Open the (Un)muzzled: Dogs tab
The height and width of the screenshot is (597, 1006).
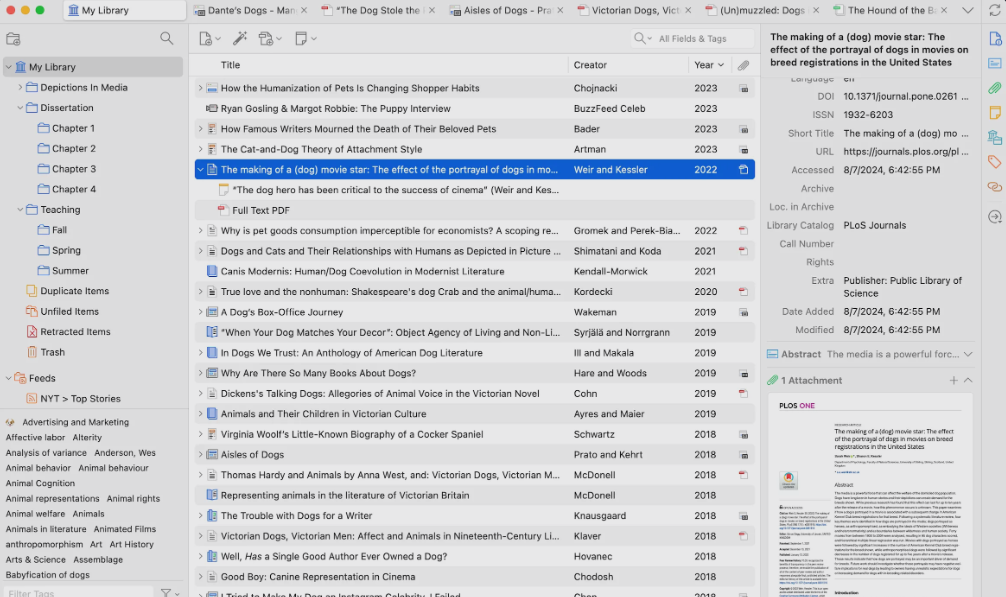tap(763, 10)
